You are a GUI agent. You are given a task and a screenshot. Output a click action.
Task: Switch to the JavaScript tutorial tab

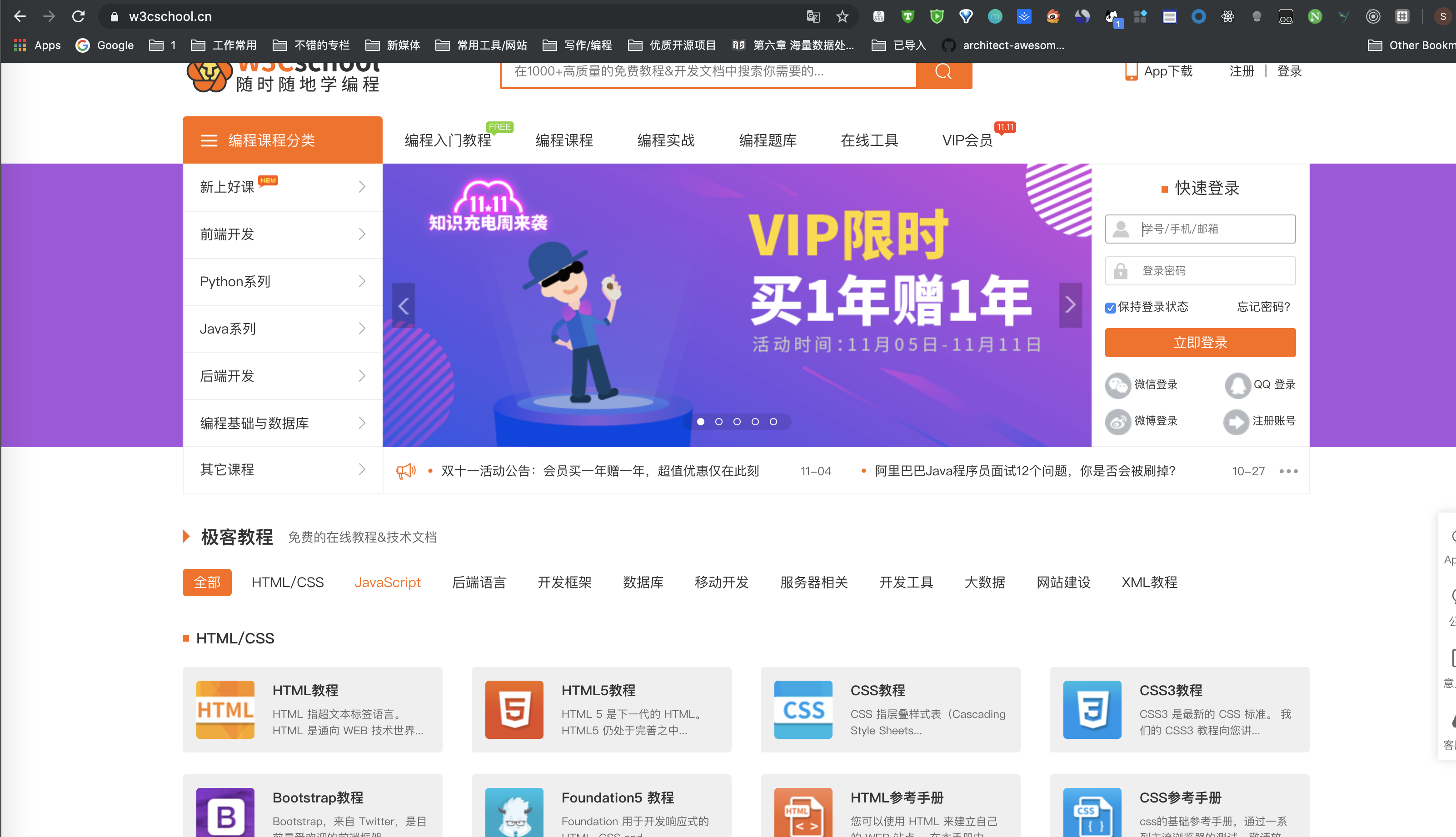tap(388, 583)
